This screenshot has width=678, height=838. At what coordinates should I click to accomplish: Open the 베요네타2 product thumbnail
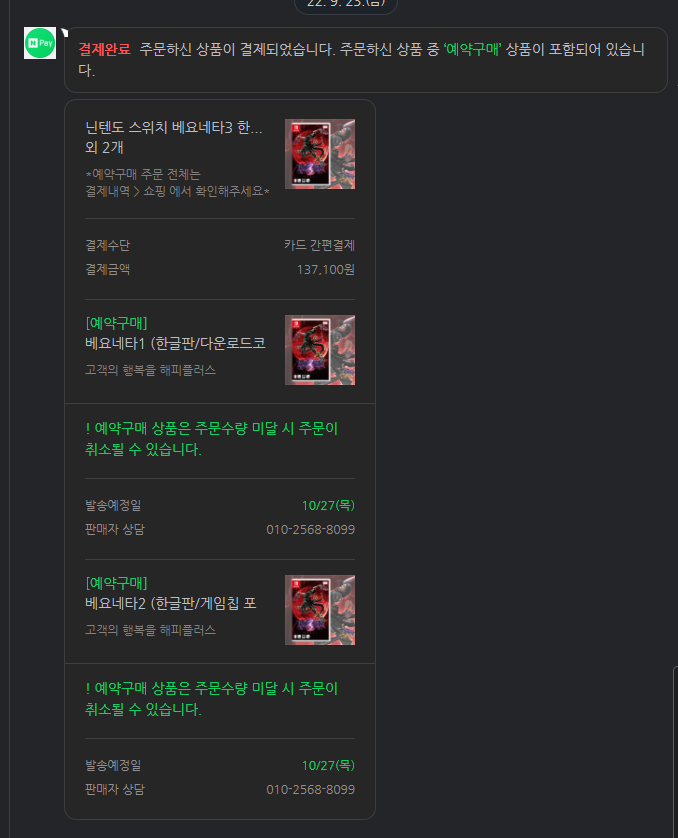pyautogui.click(x=319, y=610)
